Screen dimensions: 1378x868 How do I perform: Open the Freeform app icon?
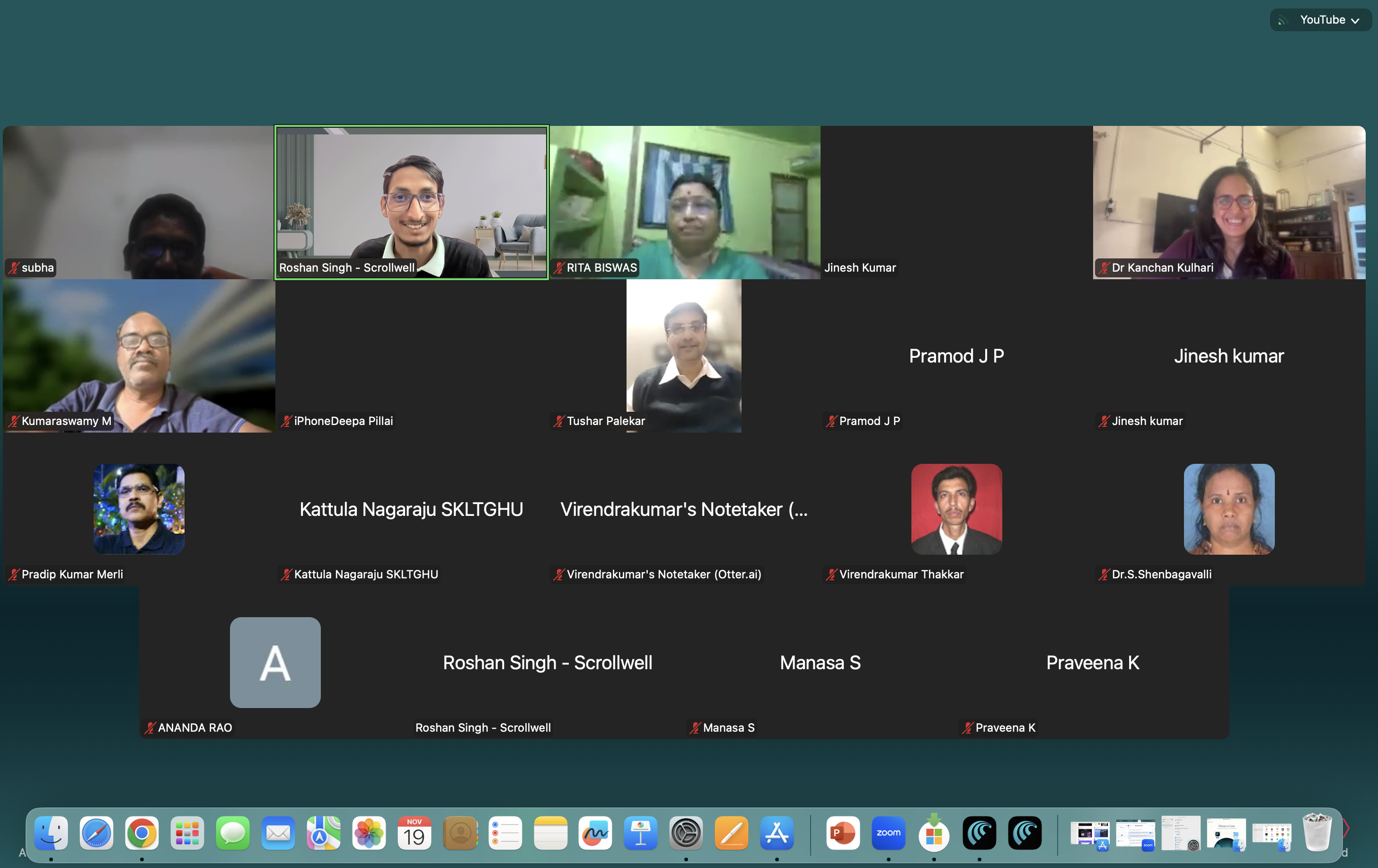click(595, 833)
